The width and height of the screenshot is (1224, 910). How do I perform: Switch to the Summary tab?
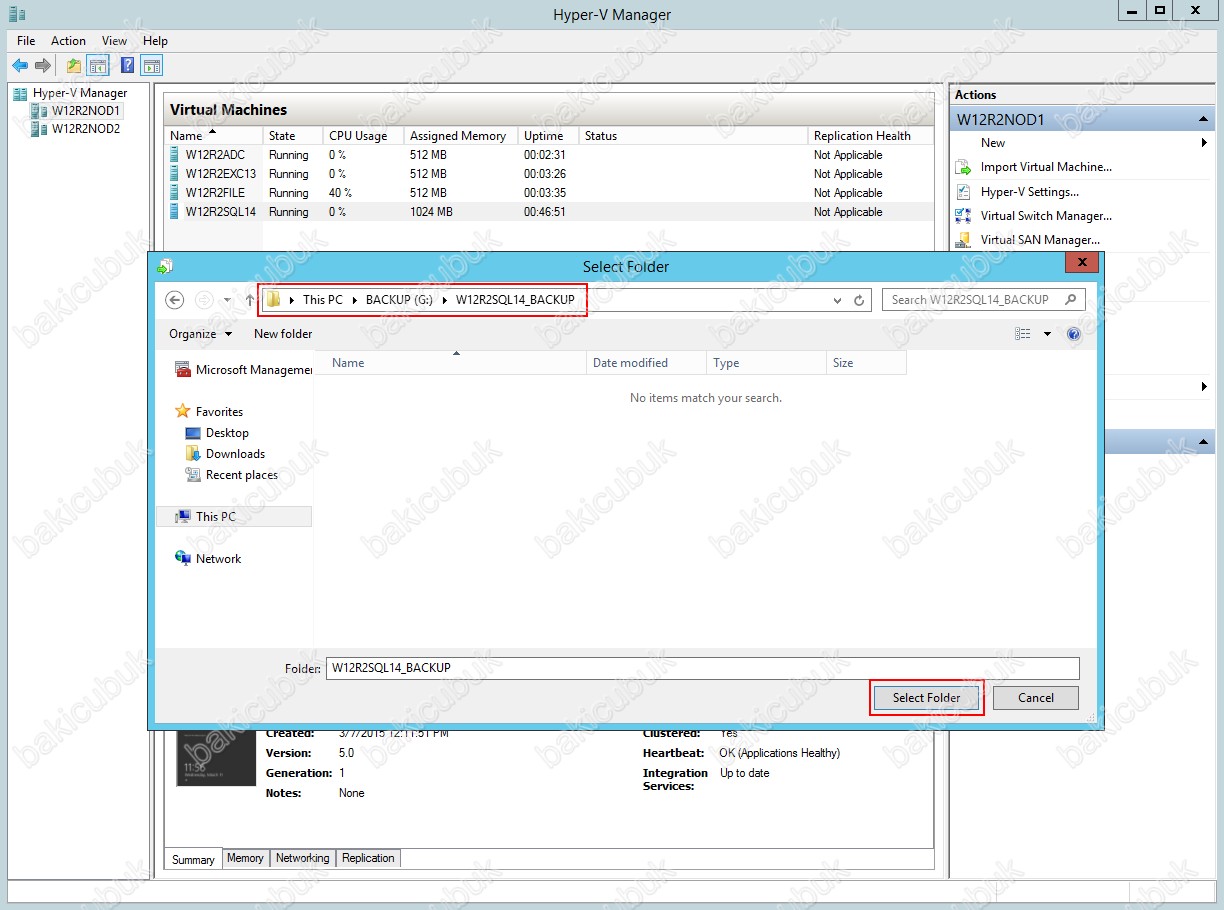point(193,859)
